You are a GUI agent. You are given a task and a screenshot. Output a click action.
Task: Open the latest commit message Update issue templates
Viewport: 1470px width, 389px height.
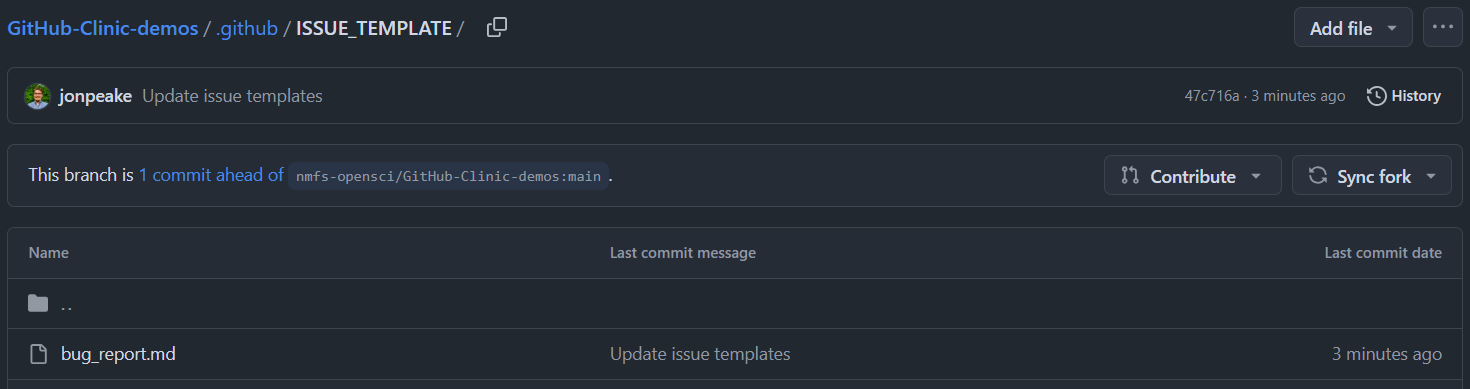[x=232, y=96]
